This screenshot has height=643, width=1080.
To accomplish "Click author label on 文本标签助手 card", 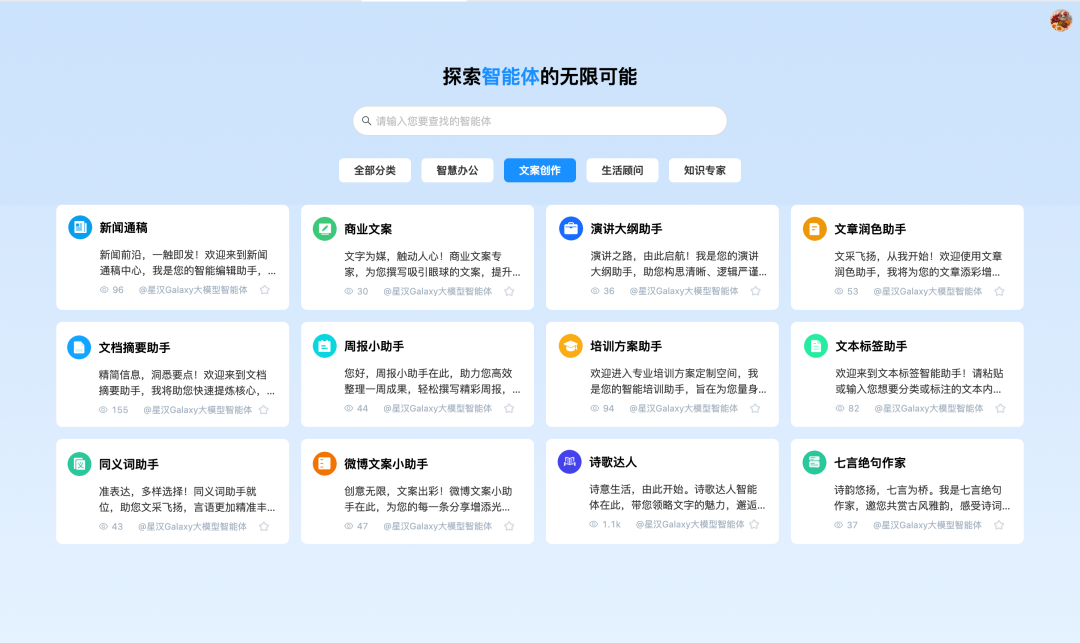I will [x=928, y=408].
